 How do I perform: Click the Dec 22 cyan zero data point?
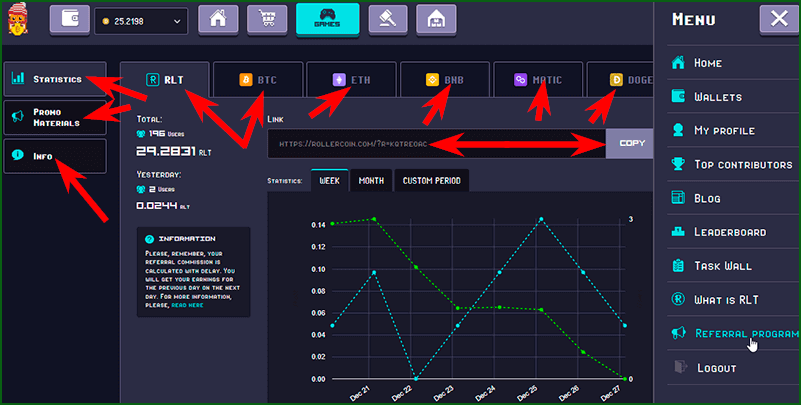pos(416,379)
